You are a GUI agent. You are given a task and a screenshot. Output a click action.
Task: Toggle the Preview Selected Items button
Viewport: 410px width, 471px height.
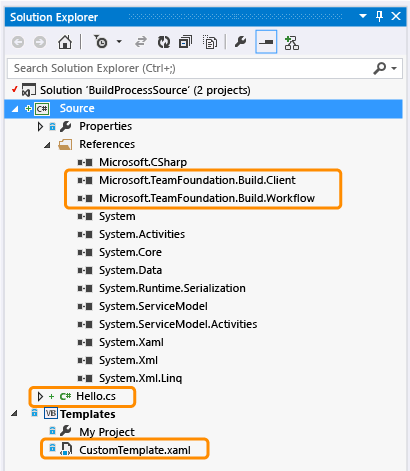tap(266, 42)
